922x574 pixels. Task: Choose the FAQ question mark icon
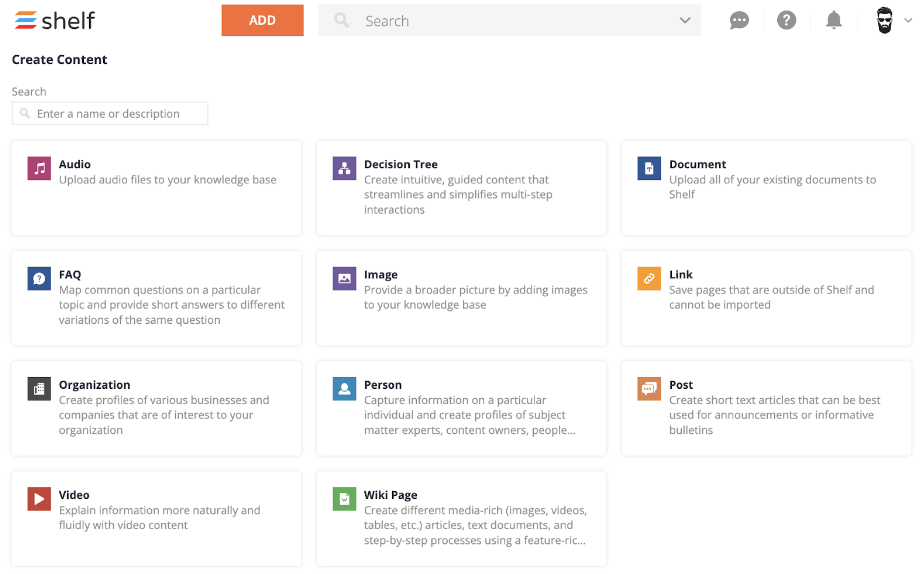coord(39,279)
